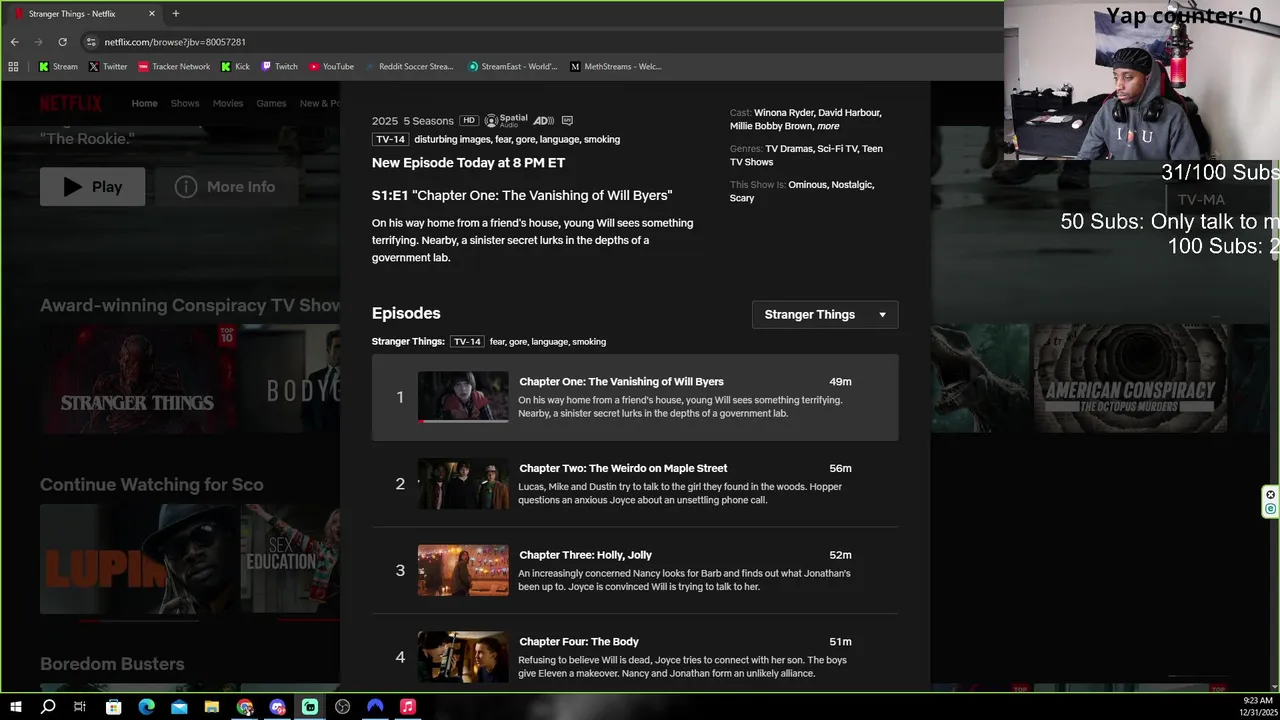The width and height of the screenshot is (1280, 720).
Task: Click the '49m' duration of episode 1
Action: [x=840, y=382]
